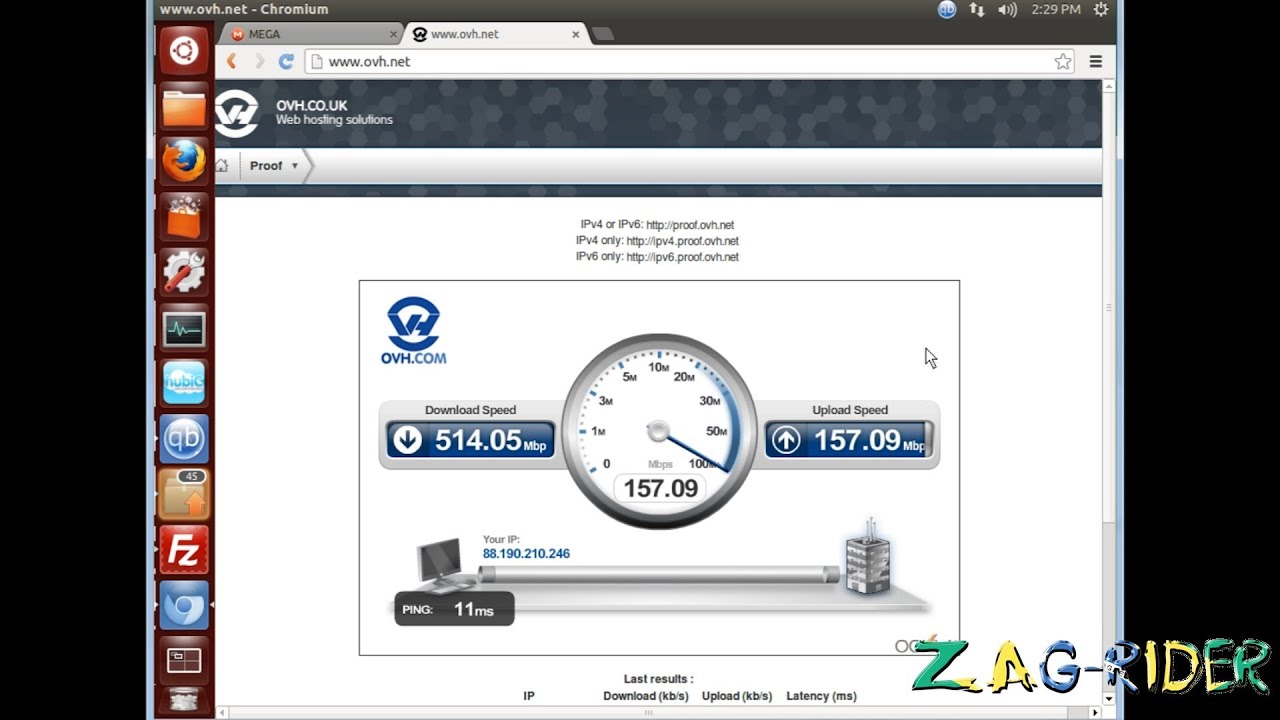Open the Workspace Switcher icon
Image resolution: width=1280 pixels, height=720 pixels.
pos(184,660)
